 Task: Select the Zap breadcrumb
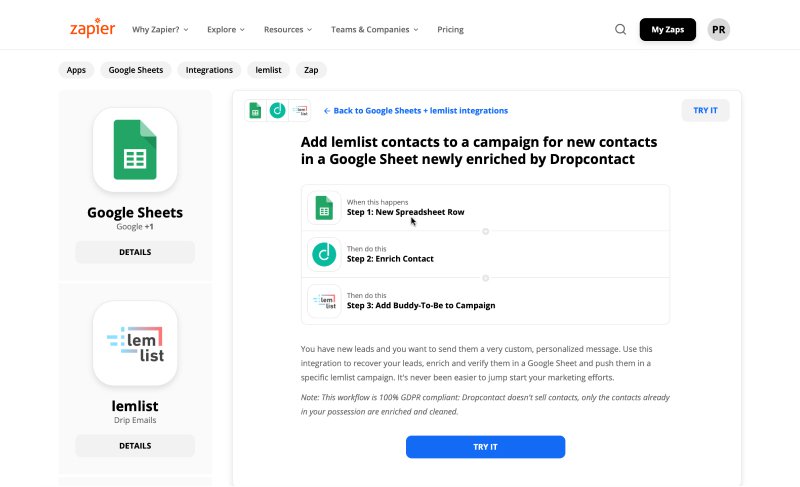311,70
